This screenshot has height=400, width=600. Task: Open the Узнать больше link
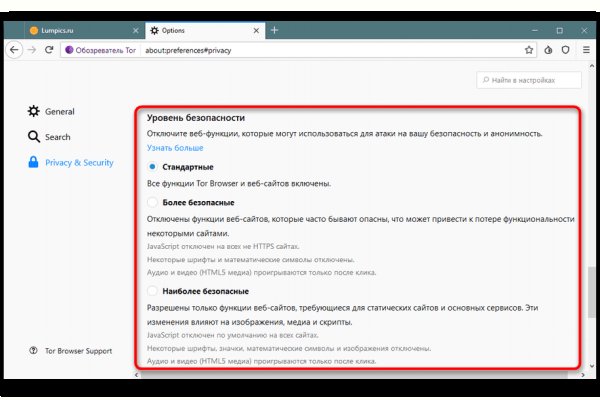click(175, 148)
